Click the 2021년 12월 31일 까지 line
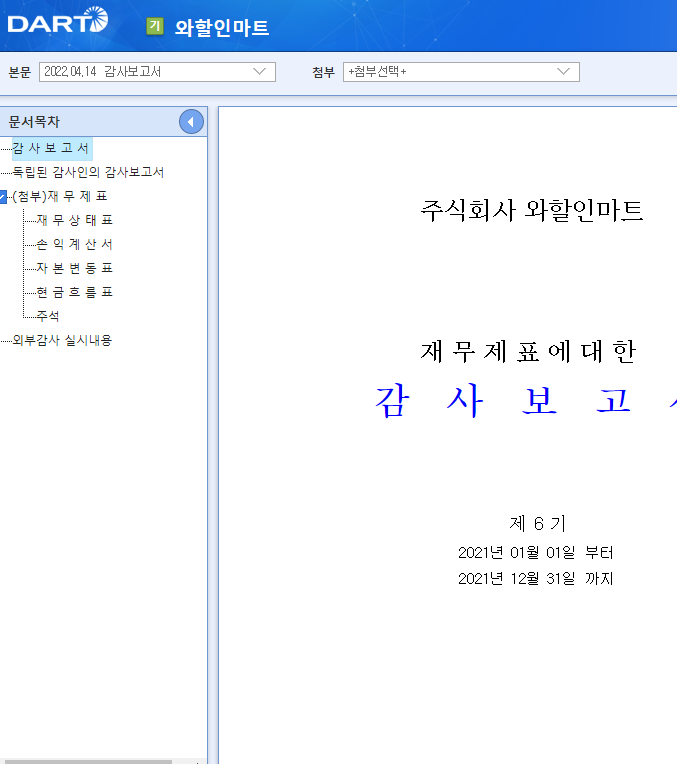Screen dimensions: 677x764 [x=536, y=578]
